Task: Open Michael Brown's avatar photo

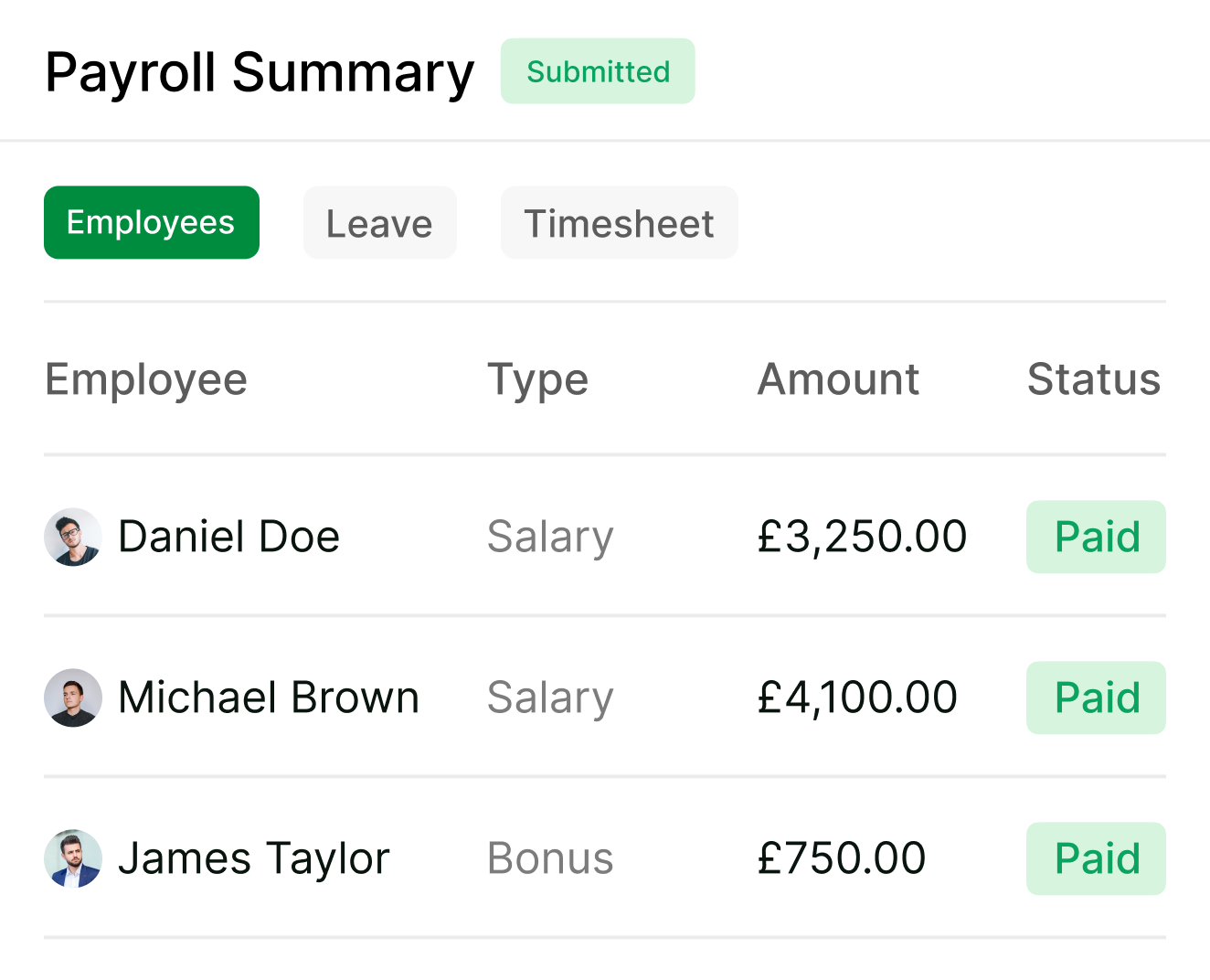Action: pos(73,698)
